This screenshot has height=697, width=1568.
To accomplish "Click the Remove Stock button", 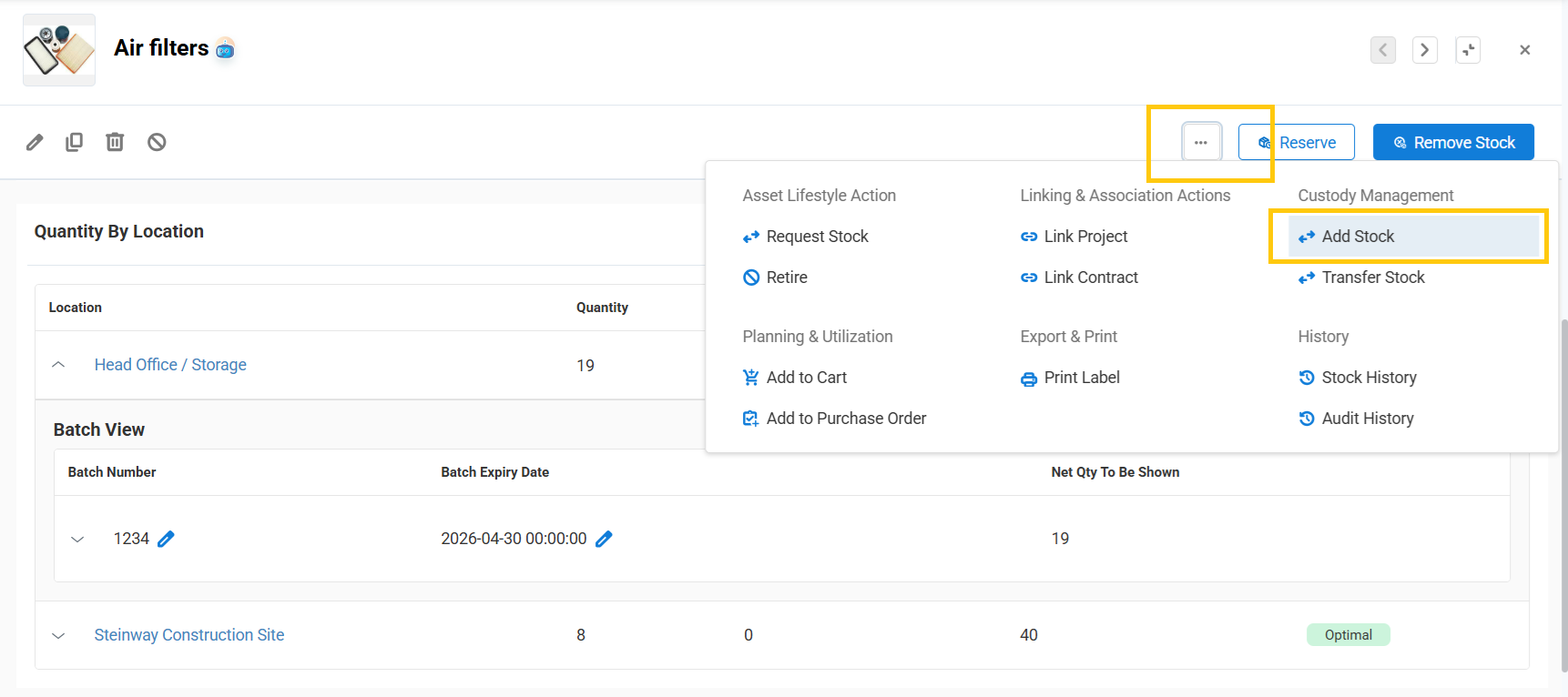I will pos(1453,142).
